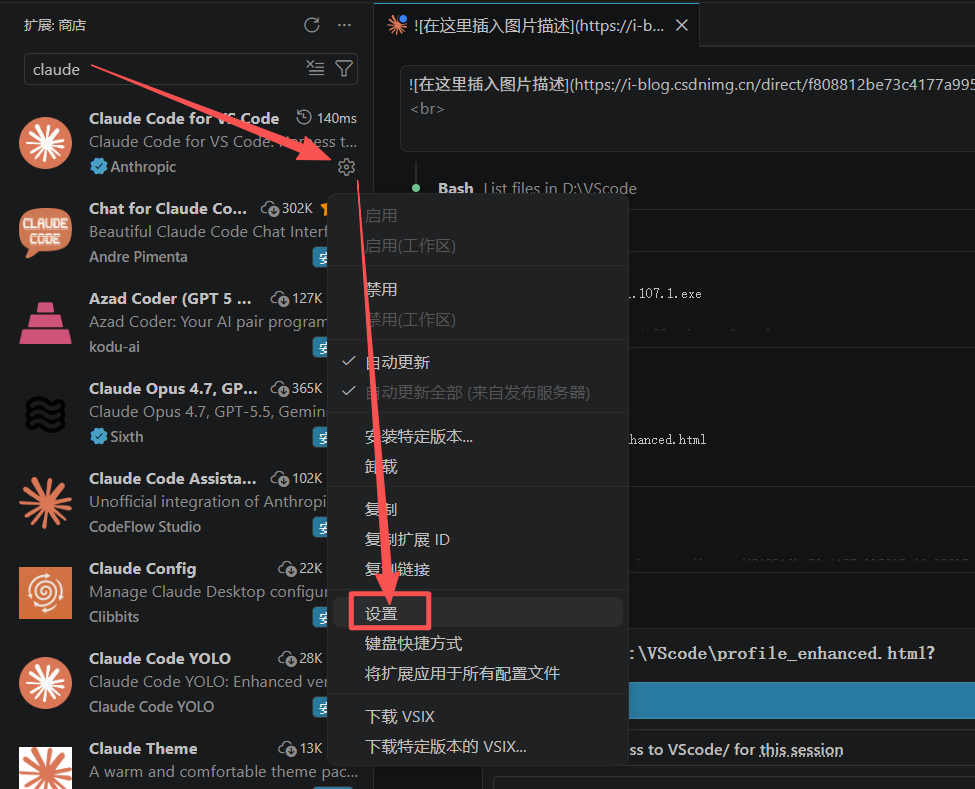This screenshot has height=789, width=975.
Task: Click the Azad Coder pyramid icon
Action: [45, 323]
